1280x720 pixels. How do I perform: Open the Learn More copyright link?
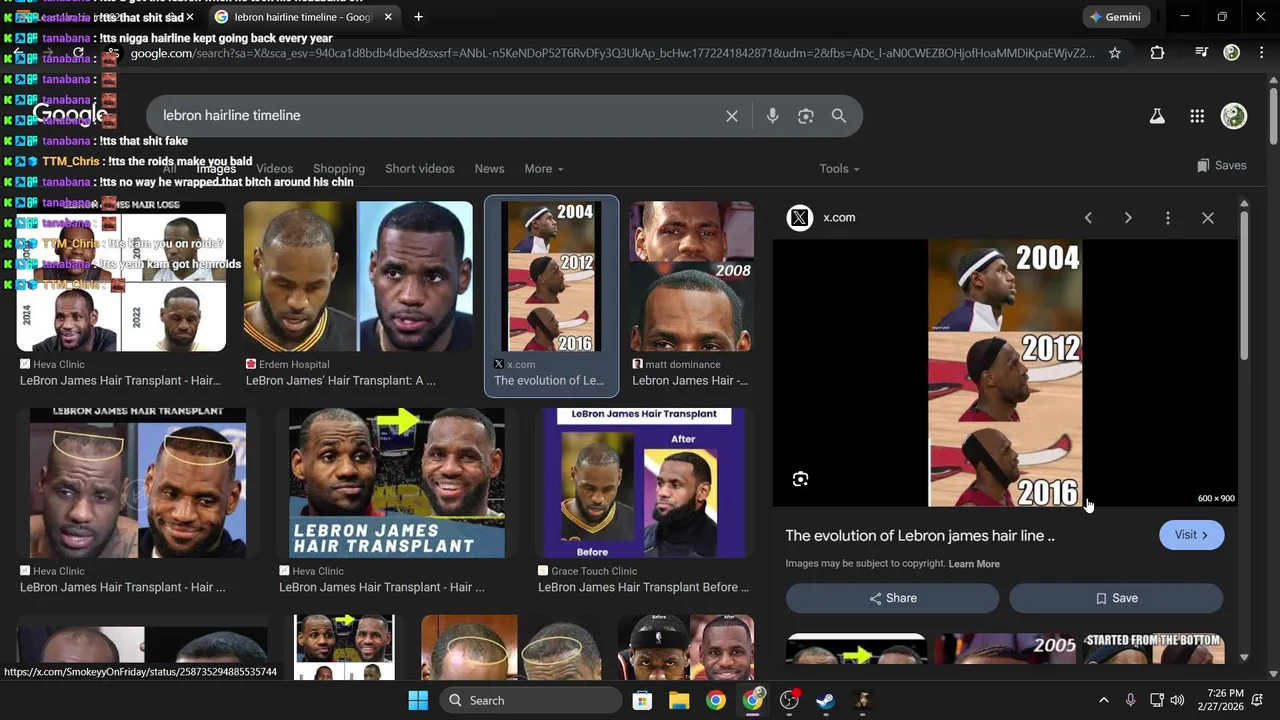tap(974, 564)
